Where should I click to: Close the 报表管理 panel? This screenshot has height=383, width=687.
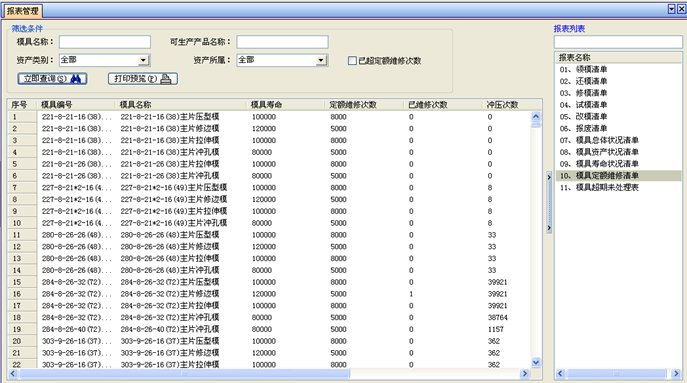click(681, 9)
